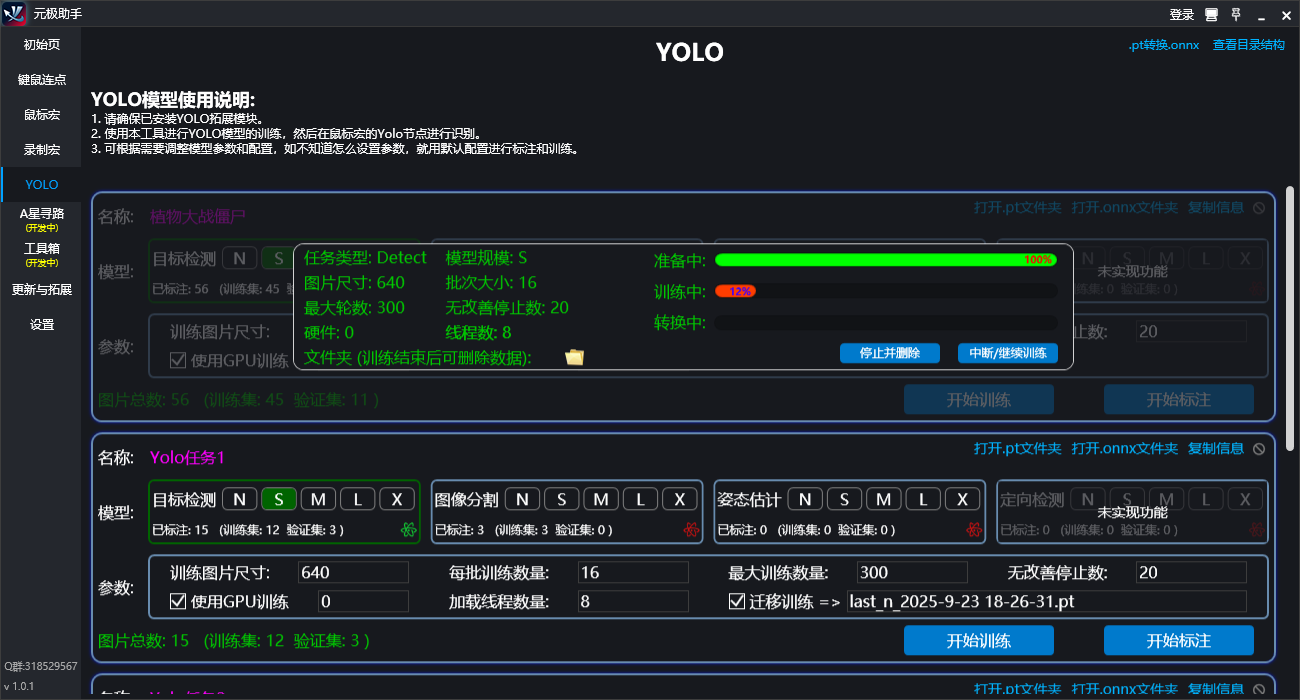Open dataset folder via folder icon in training popup
The height and width of the screenshot is (700, 1300).
(x=574, y=355)
